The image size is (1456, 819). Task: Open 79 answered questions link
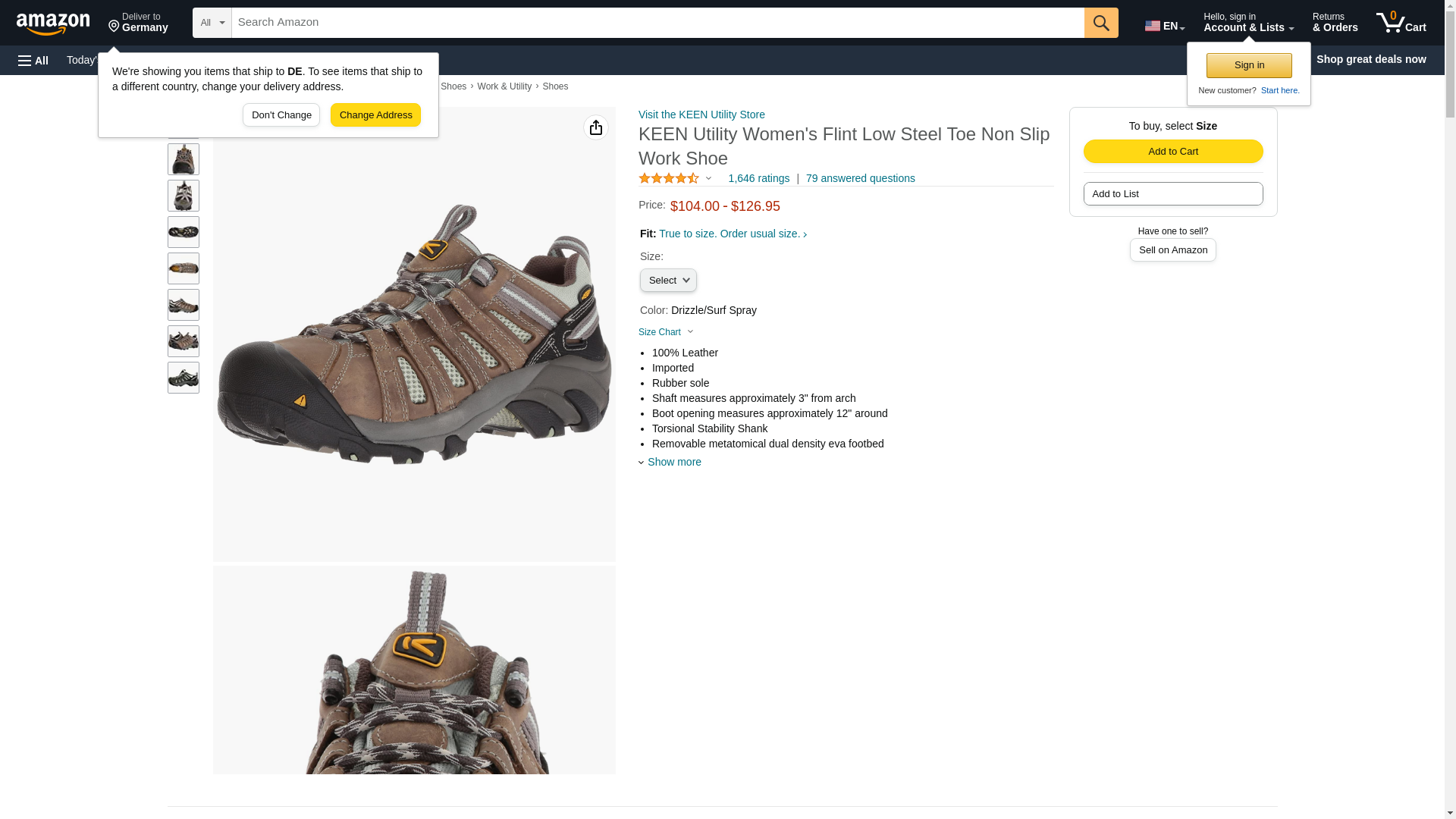tap(861, 178)
